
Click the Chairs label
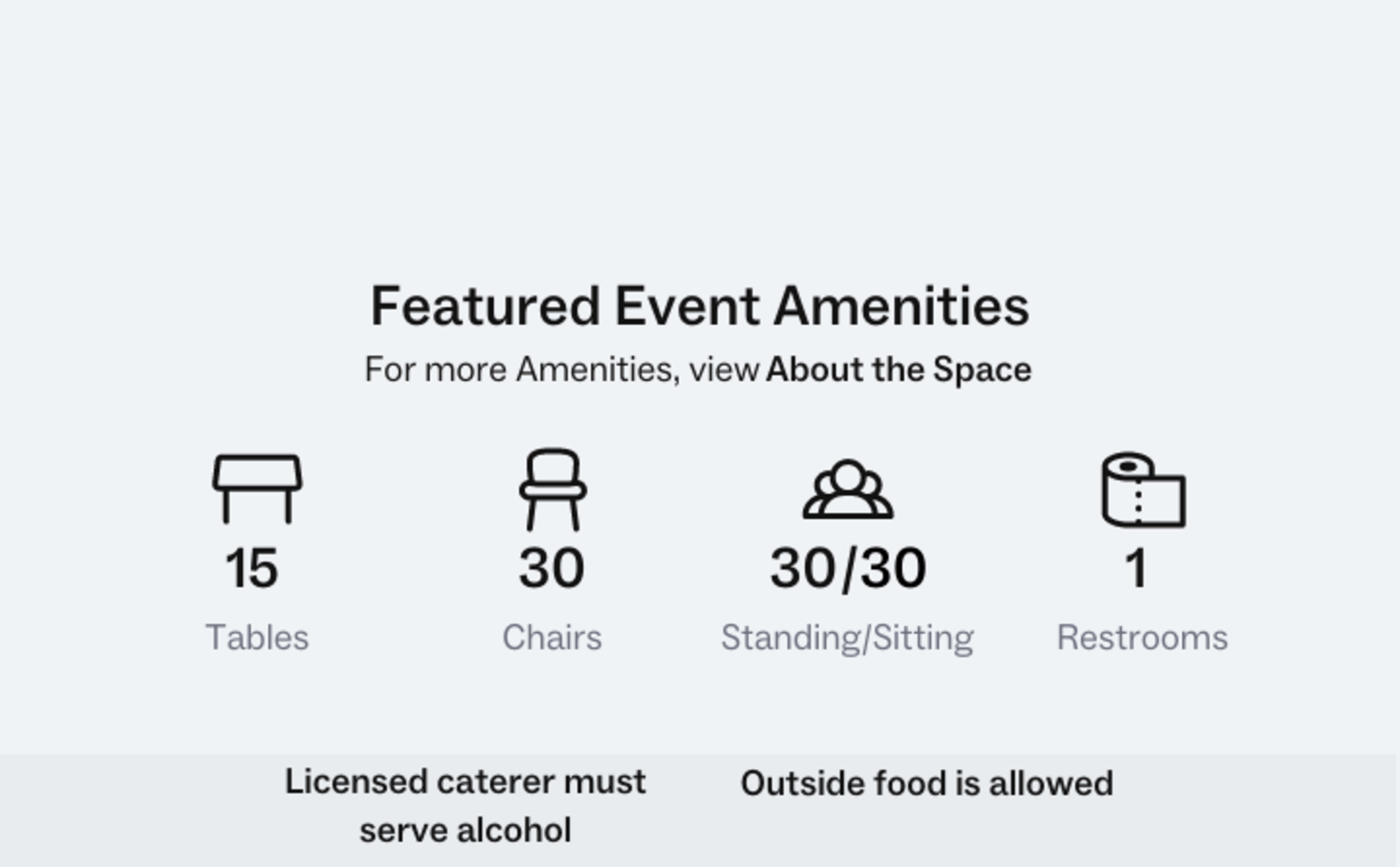pyautogui.click(x=552, y=637)
